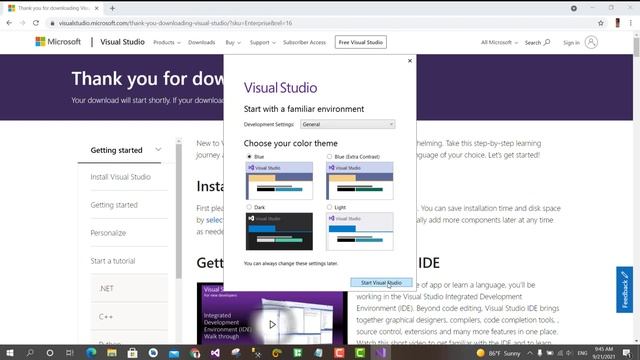Open the Feedback side tab

624,289
